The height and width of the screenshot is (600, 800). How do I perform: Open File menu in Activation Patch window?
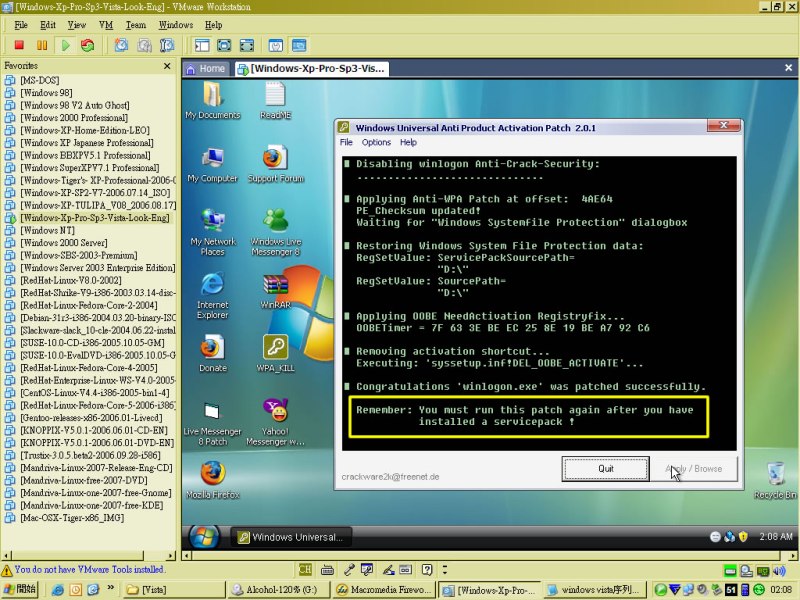pyautogui.click(x=346, y=142)
